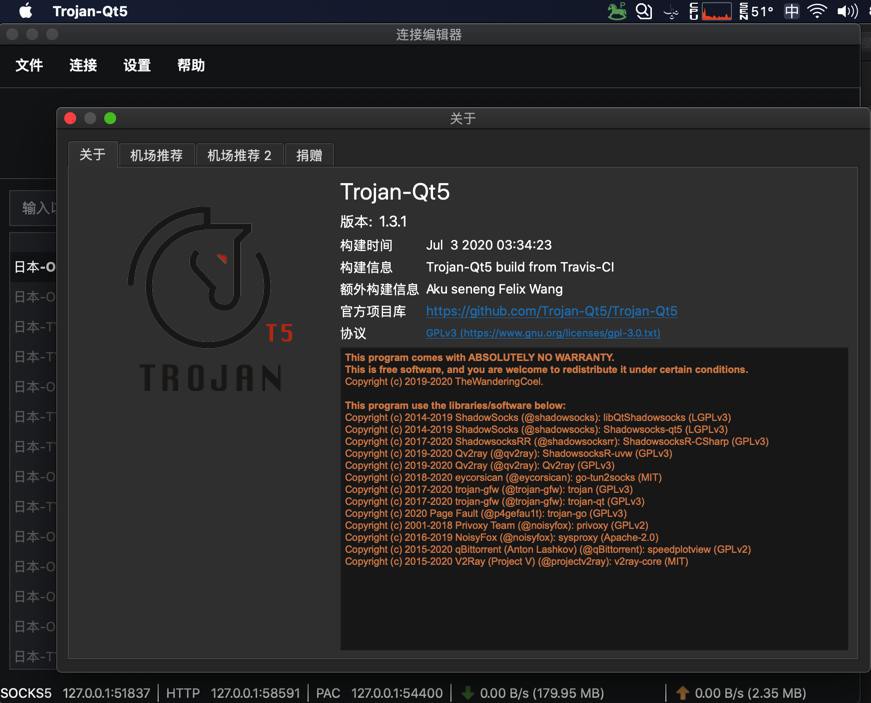Switch the Chinese input method icon
This screenshot has width=871, height=703.
792,11
